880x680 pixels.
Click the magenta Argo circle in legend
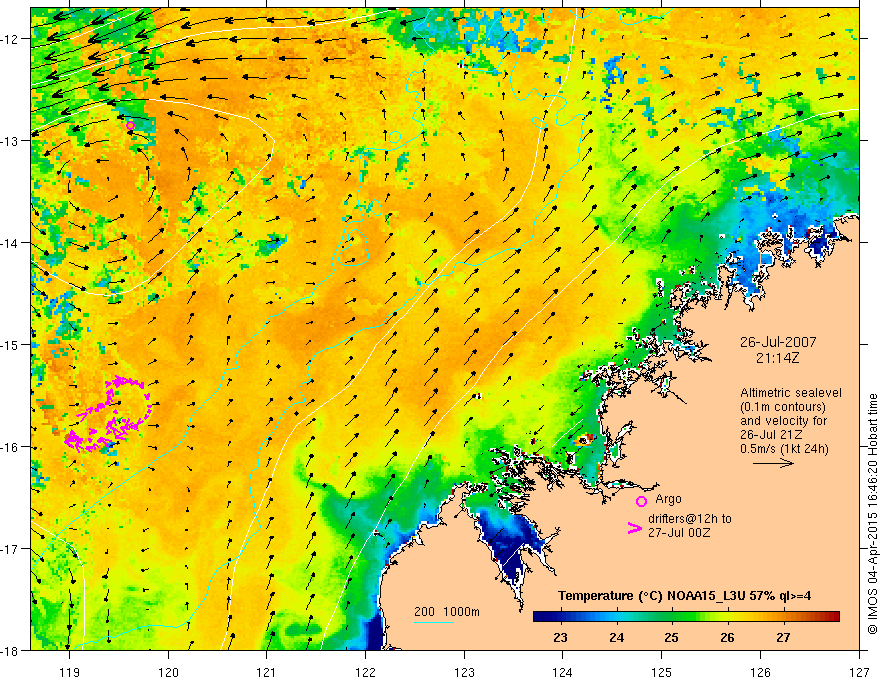coord(641,501)
